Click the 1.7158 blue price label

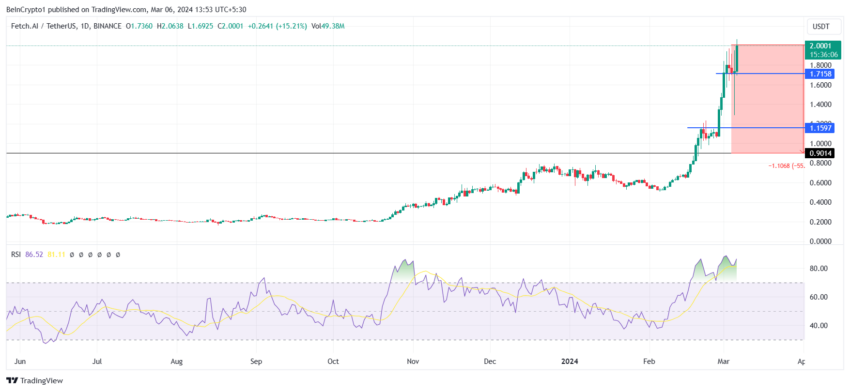(819, 73)
